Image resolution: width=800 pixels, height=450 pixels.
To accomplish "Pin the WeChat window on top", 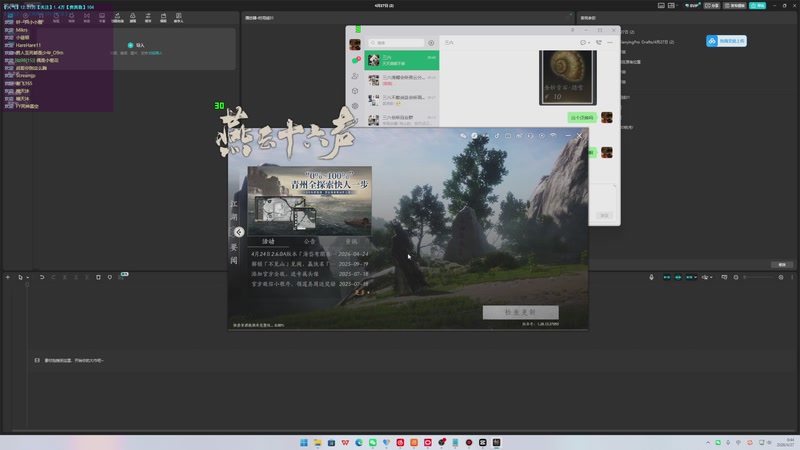I will point(572,30).
